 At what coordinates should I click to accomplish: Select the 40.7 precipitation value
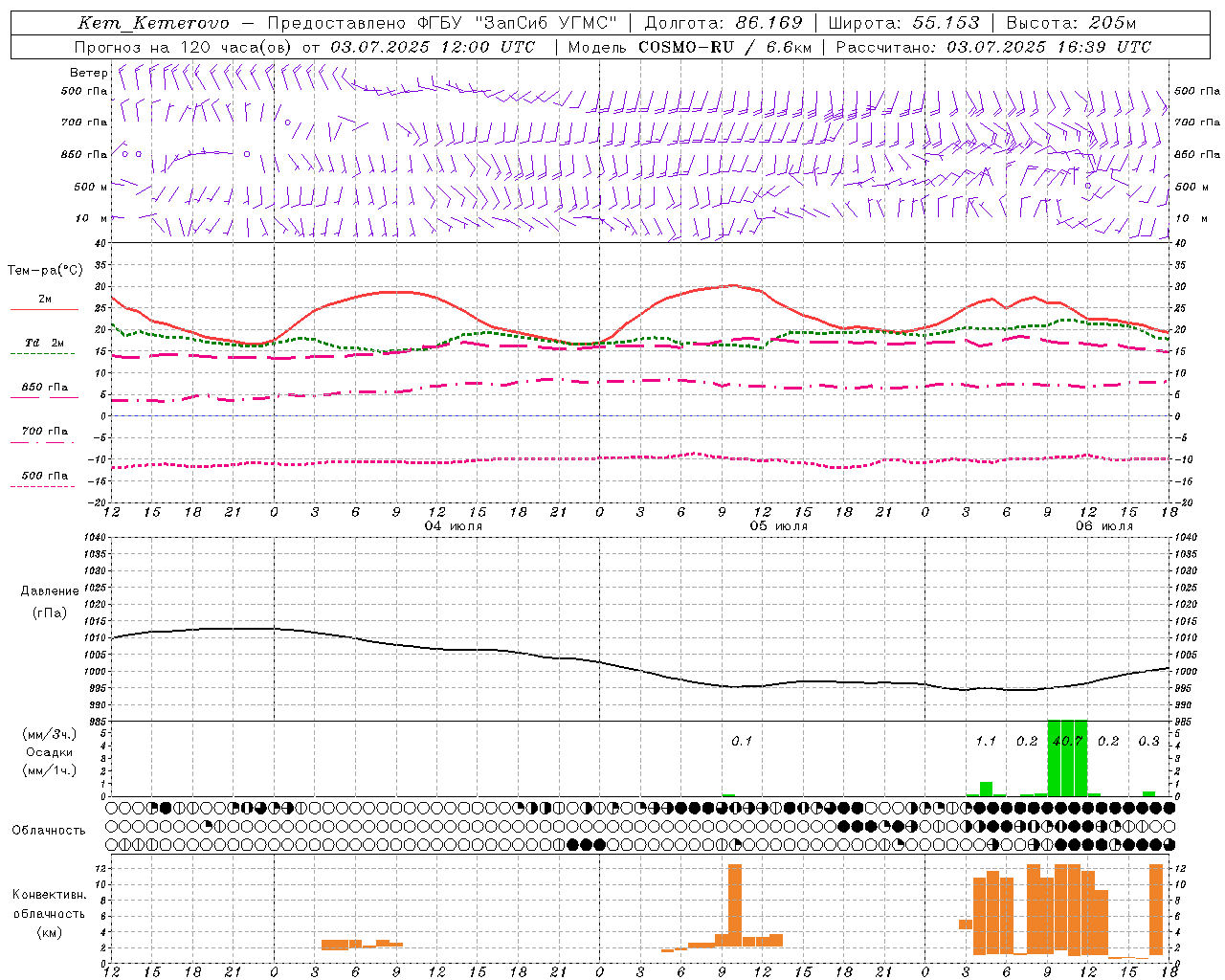tap(1067, 742)
